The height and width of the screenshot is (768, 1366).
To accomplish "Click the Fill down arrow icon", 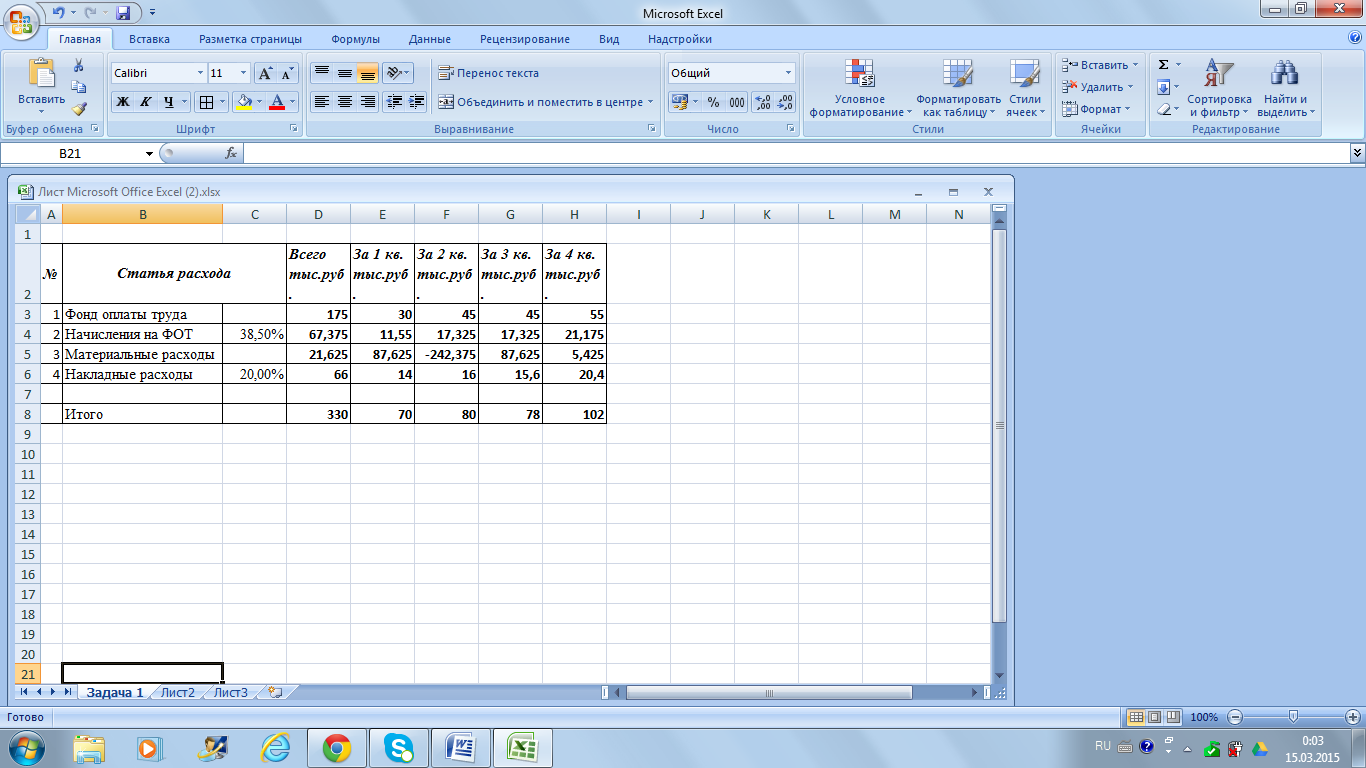I will 1163,87.
